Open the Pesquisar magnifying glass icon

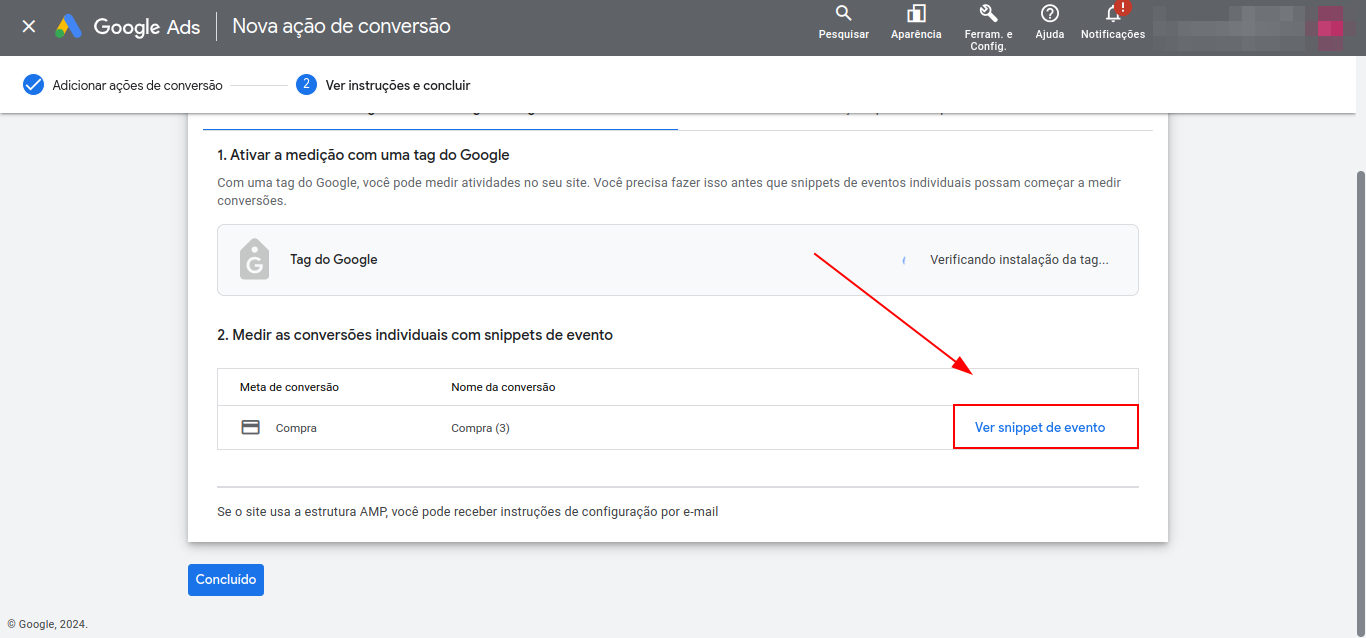pyautogui.click(x=843, y=14)
